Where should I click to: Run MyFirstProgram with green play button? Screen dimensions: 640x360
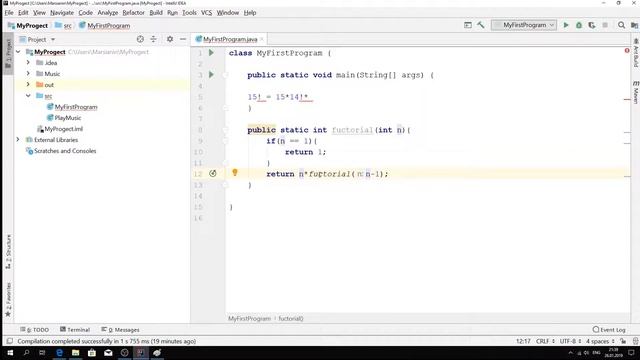coord(566,25)
